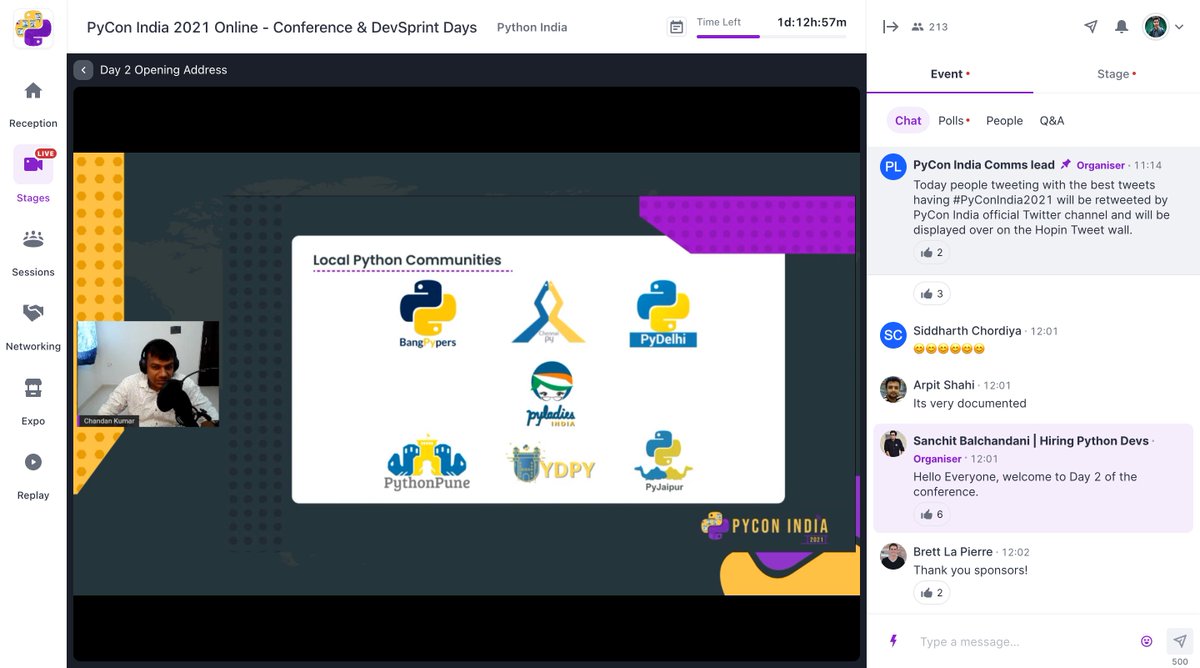The image size is (1200, 668).
Task: Like Sanchit Balchandani's welcome message
Action: pyautogui.click(x=931, y=514)
